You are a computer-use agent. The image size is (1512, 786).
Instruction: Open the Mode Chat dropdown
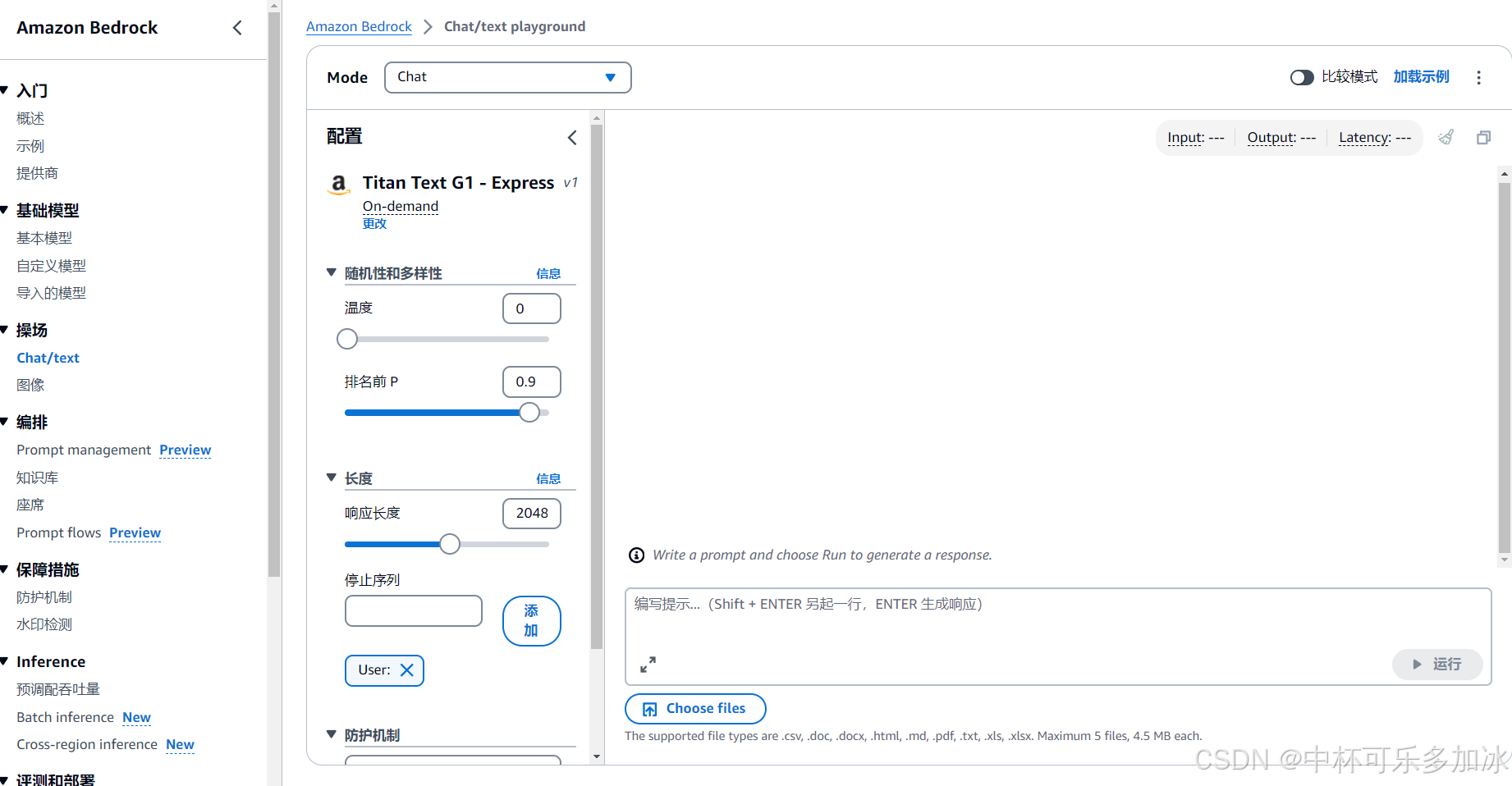[x=507, y=77]
